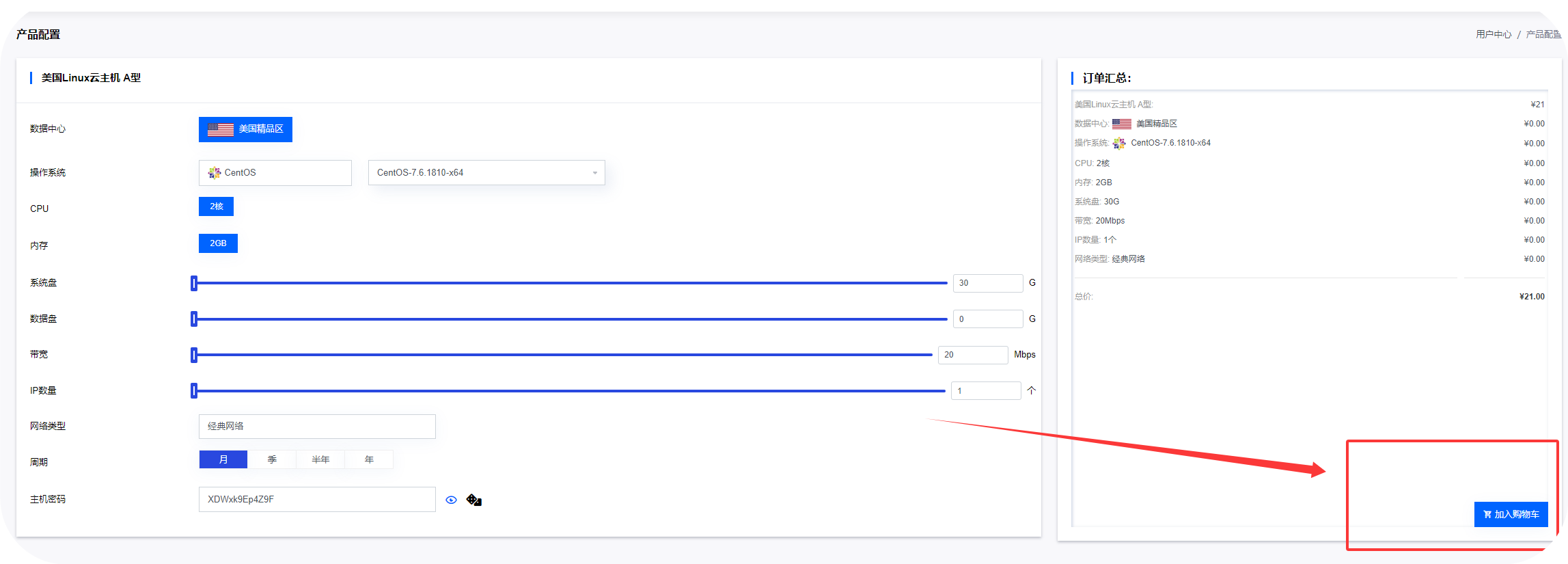Open the CentOS-7.6.1810-x64 version dropdown
Image resolution: width=1568 pixels, height=564 pixels.
click(486, 173)
